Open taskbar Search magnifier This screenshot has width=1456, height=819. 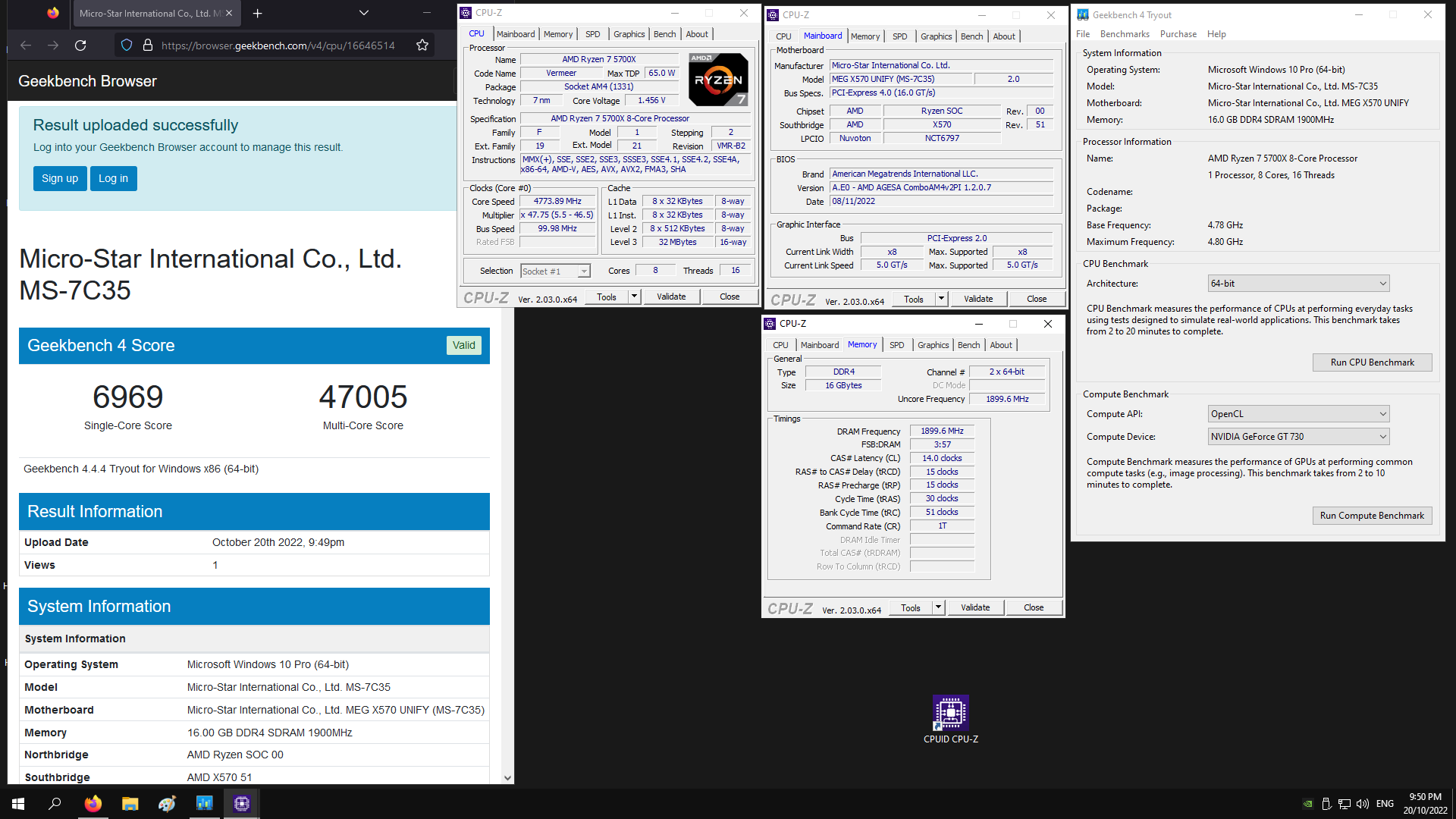55,804
